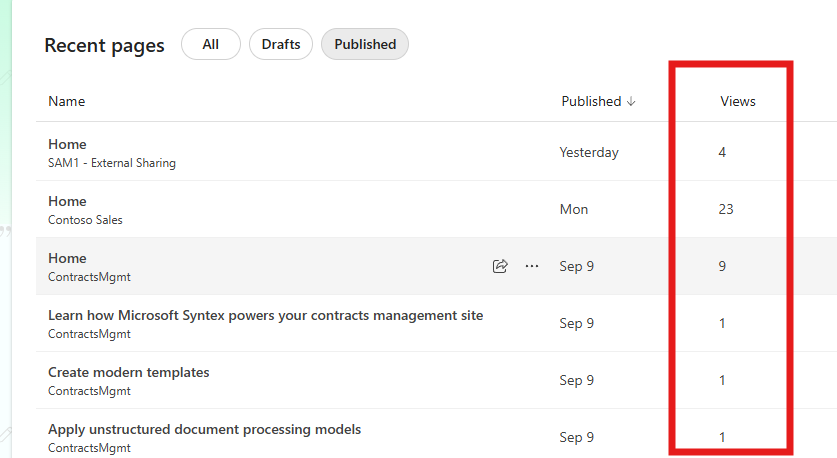The height and width of the screenshot is (458, 837).
Task: Select the All pages filter
Action: point(211,44)
